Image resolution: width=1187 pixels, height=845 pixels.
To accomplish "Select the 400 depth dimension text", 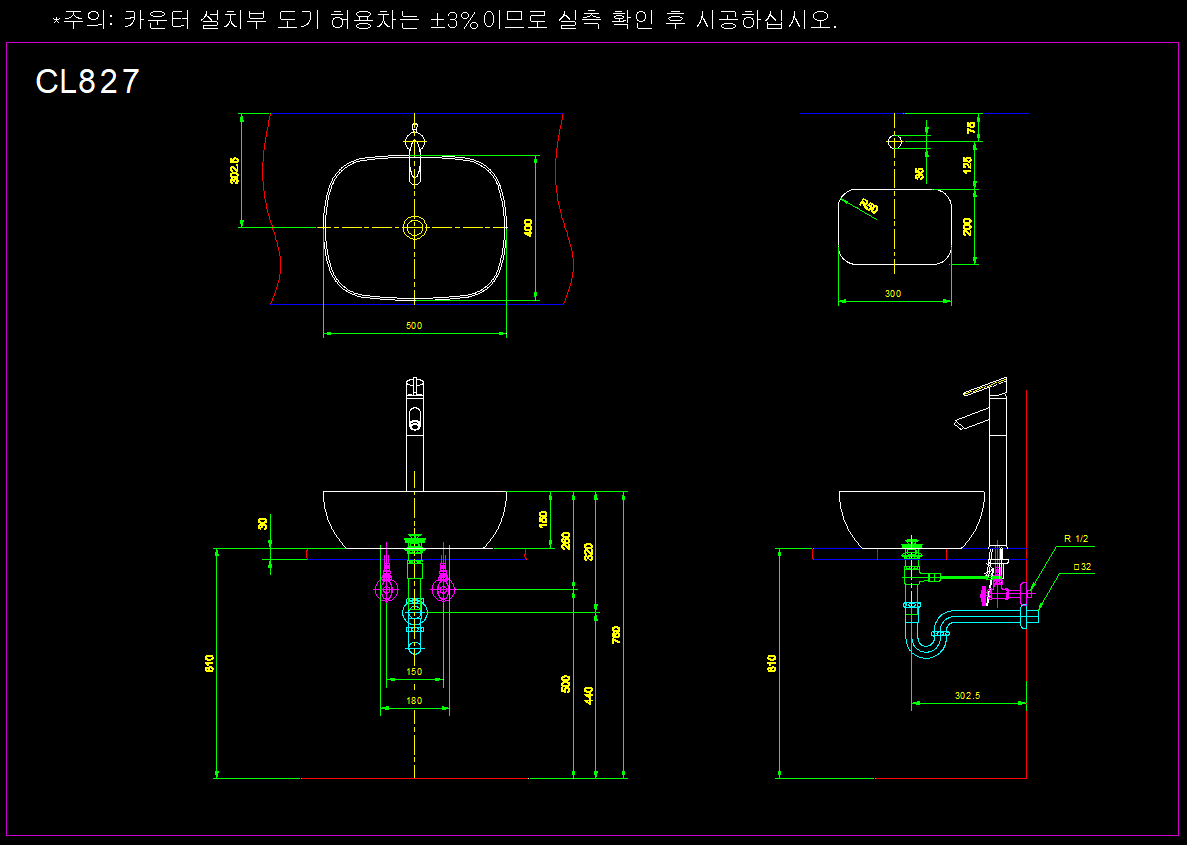I will [x=528, y=228].
